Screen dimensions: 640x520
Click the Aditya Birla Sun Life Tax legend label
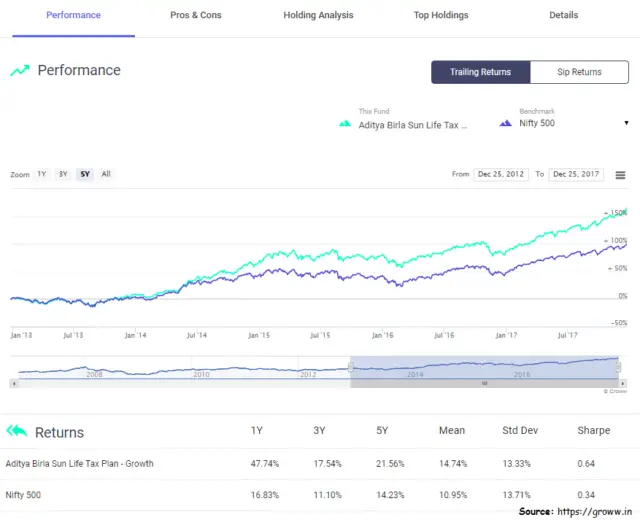click(x=413, y=125)
